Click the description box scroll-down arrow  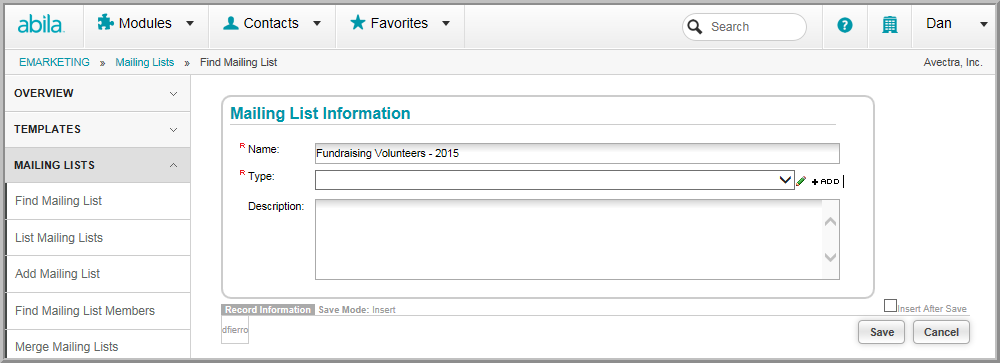[830, 257]
